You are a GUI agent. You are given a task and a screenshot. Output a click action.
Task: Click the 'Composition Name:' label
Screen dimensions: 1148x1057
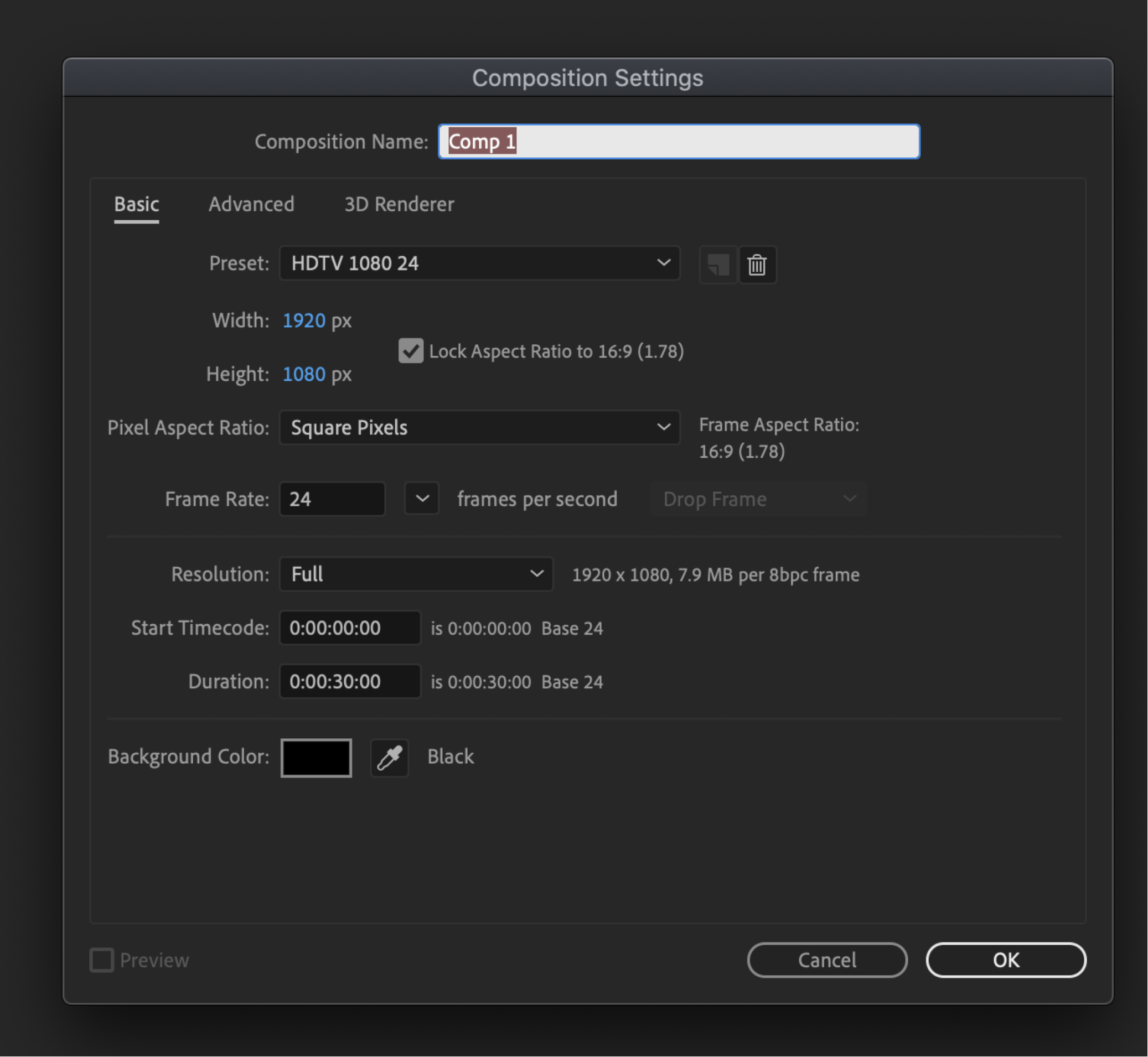342,141
